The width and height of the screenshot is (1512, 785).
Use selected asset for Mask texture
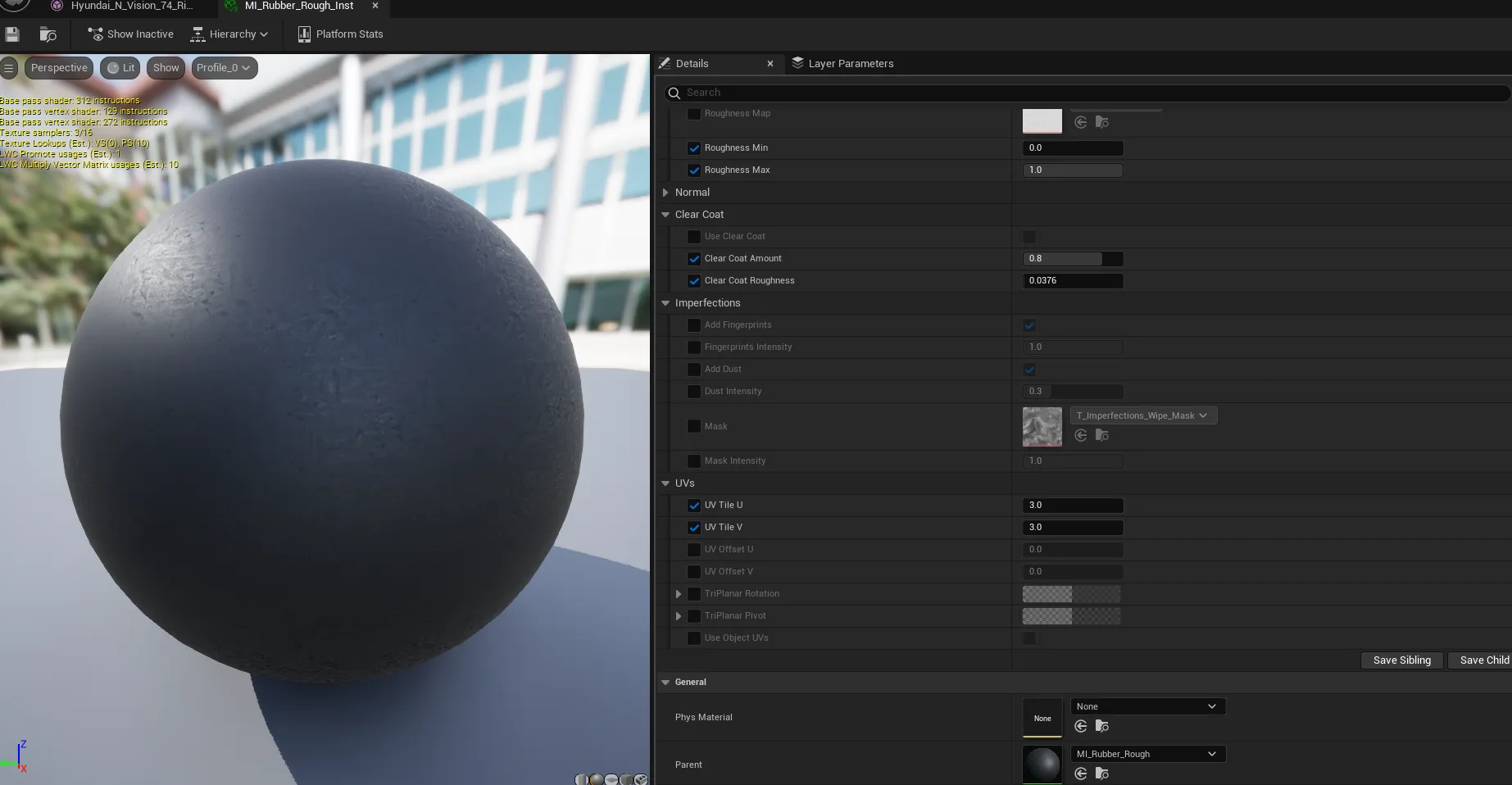1081,435
